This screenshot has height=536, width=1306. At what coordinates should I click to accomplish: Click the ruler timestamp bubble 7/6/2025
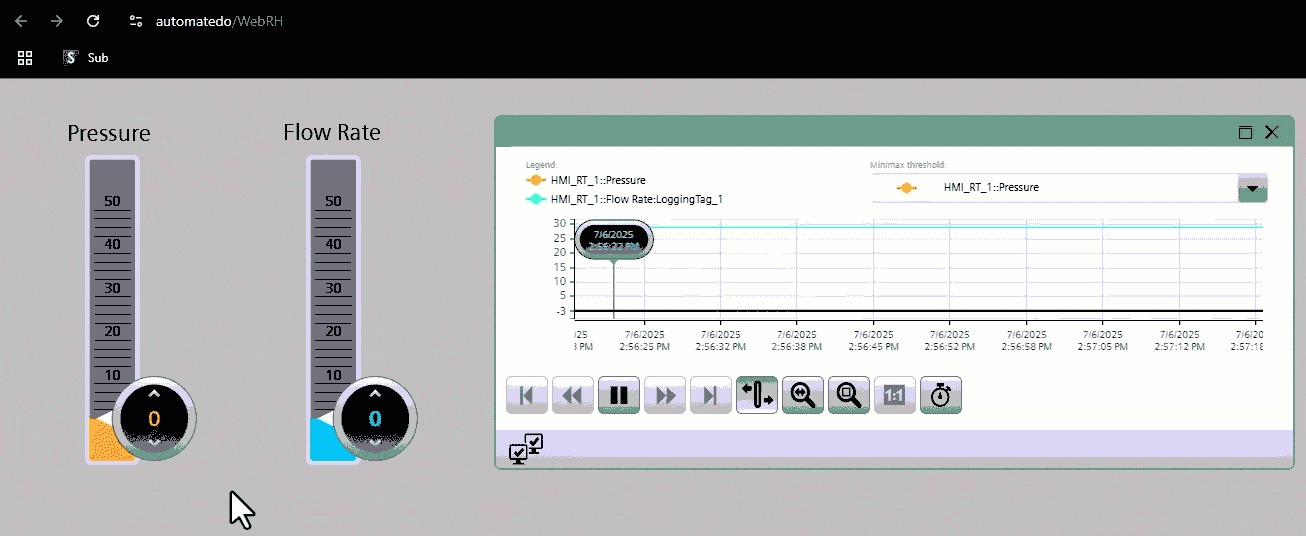[614, 239]
